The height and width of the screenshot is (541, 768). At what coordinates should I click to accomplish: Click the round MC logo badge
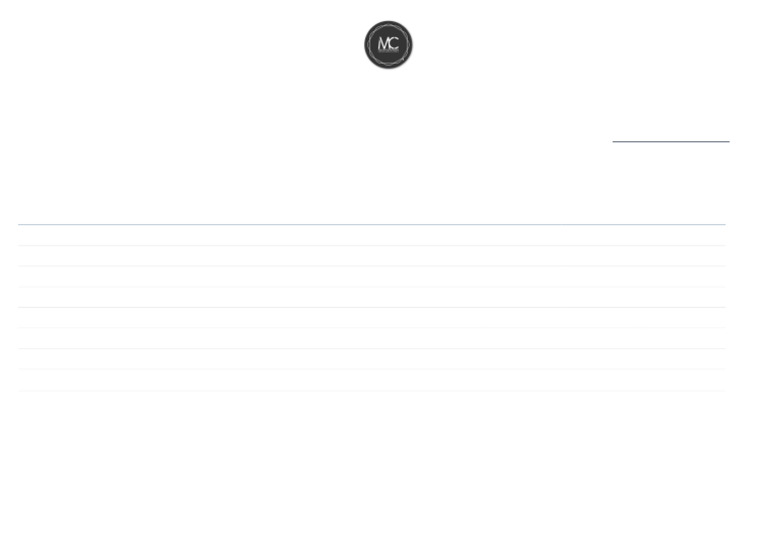[388, 45]
